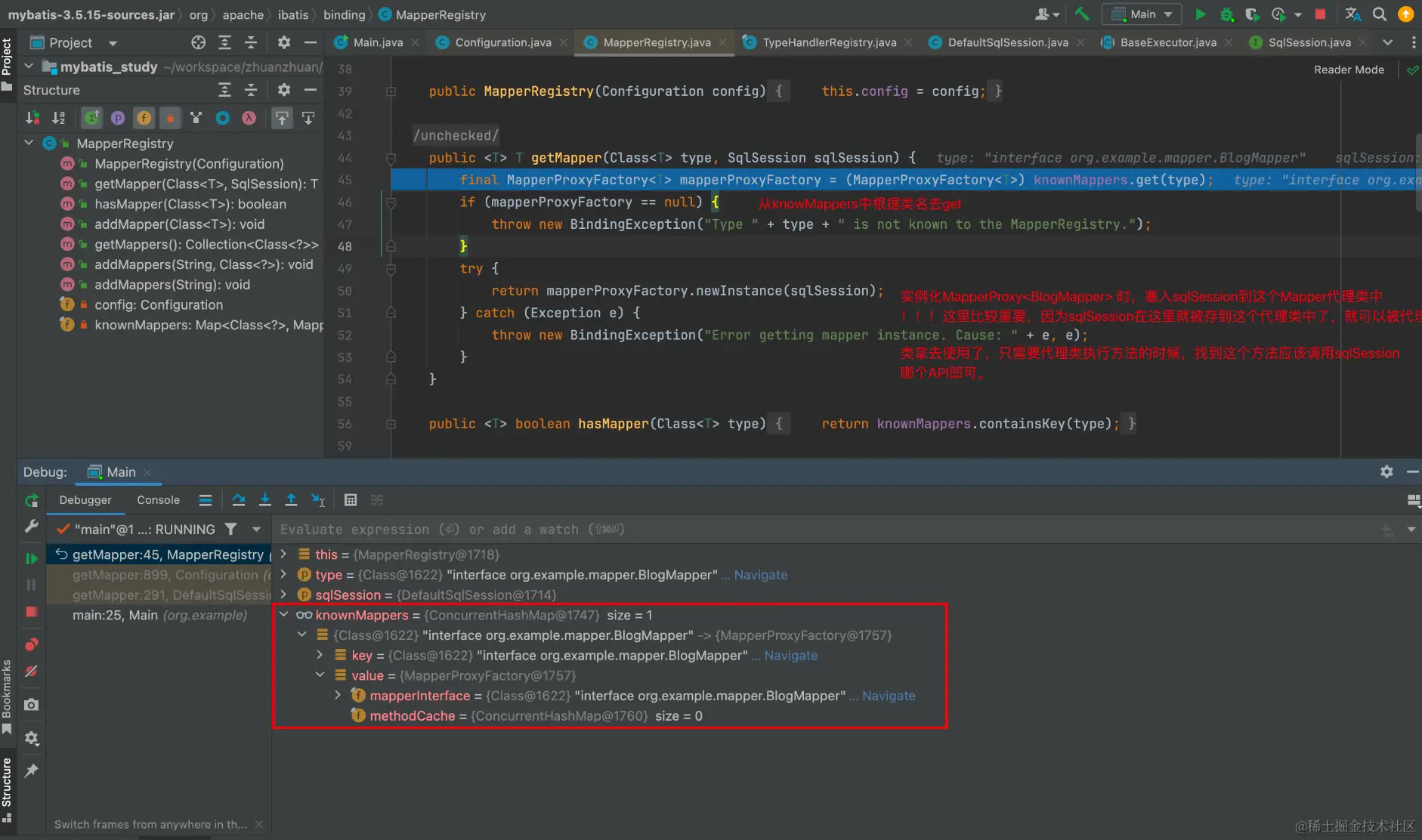This screenshot has height=840, width=1422.
Task: Pin the debug tab with the pin icon
Action: point(31,771)
